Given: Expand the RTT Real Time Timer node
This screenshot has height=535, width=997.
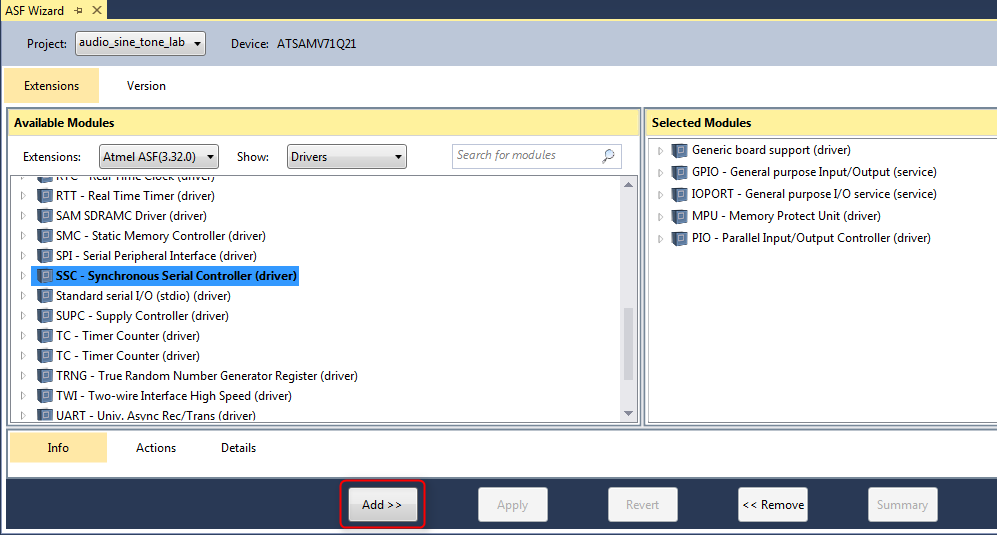Looking at the screenshot, I should pyautogui.click(x=23, y=196).
